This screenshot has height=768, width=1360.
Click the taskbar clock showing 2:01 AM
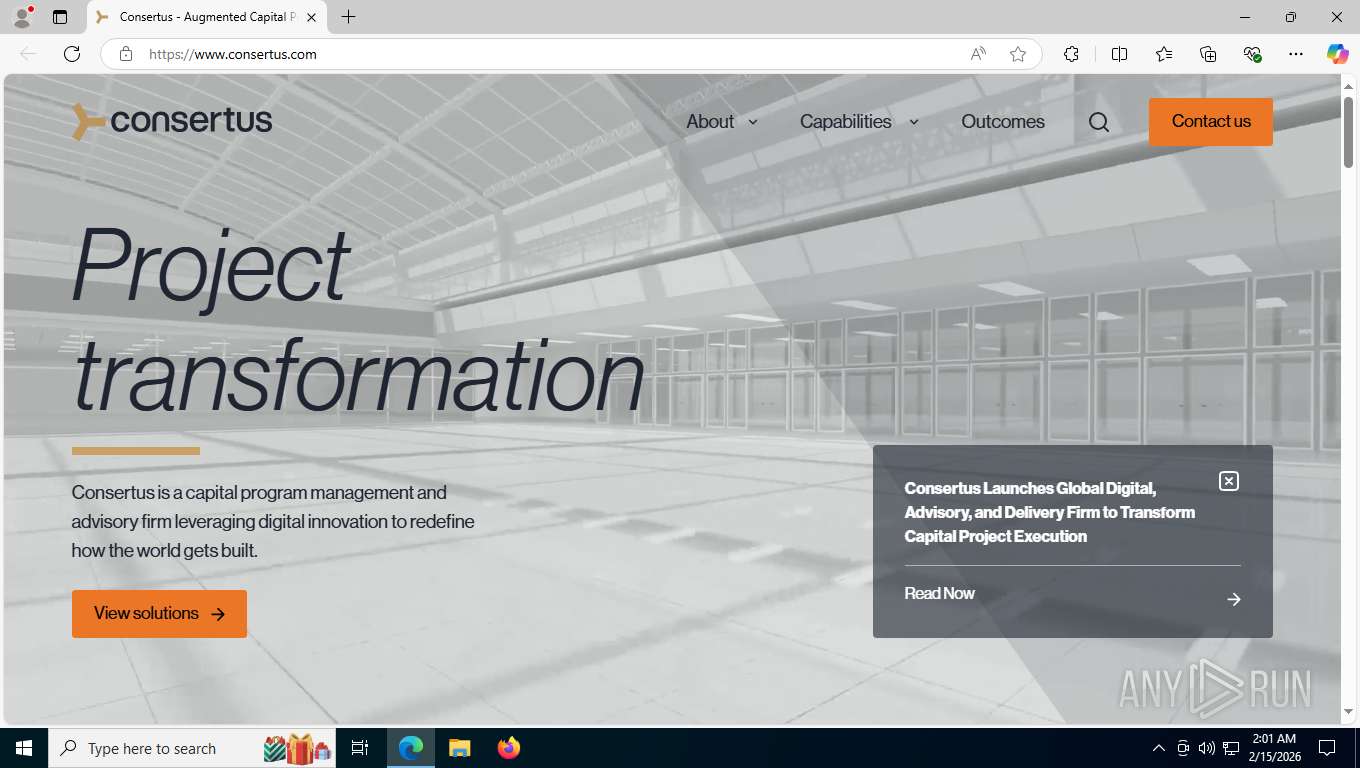coord(1273,748)
